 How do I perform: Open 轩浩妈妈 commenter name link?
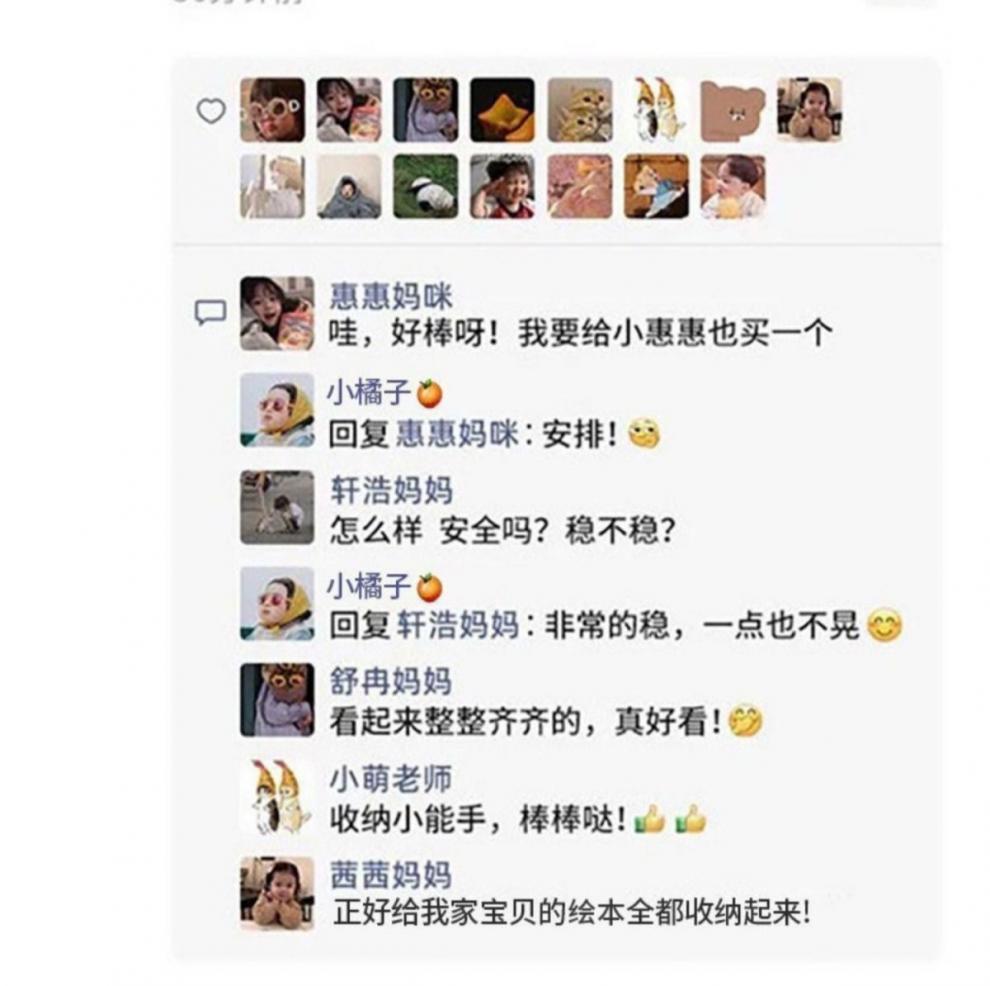(391, 490)
